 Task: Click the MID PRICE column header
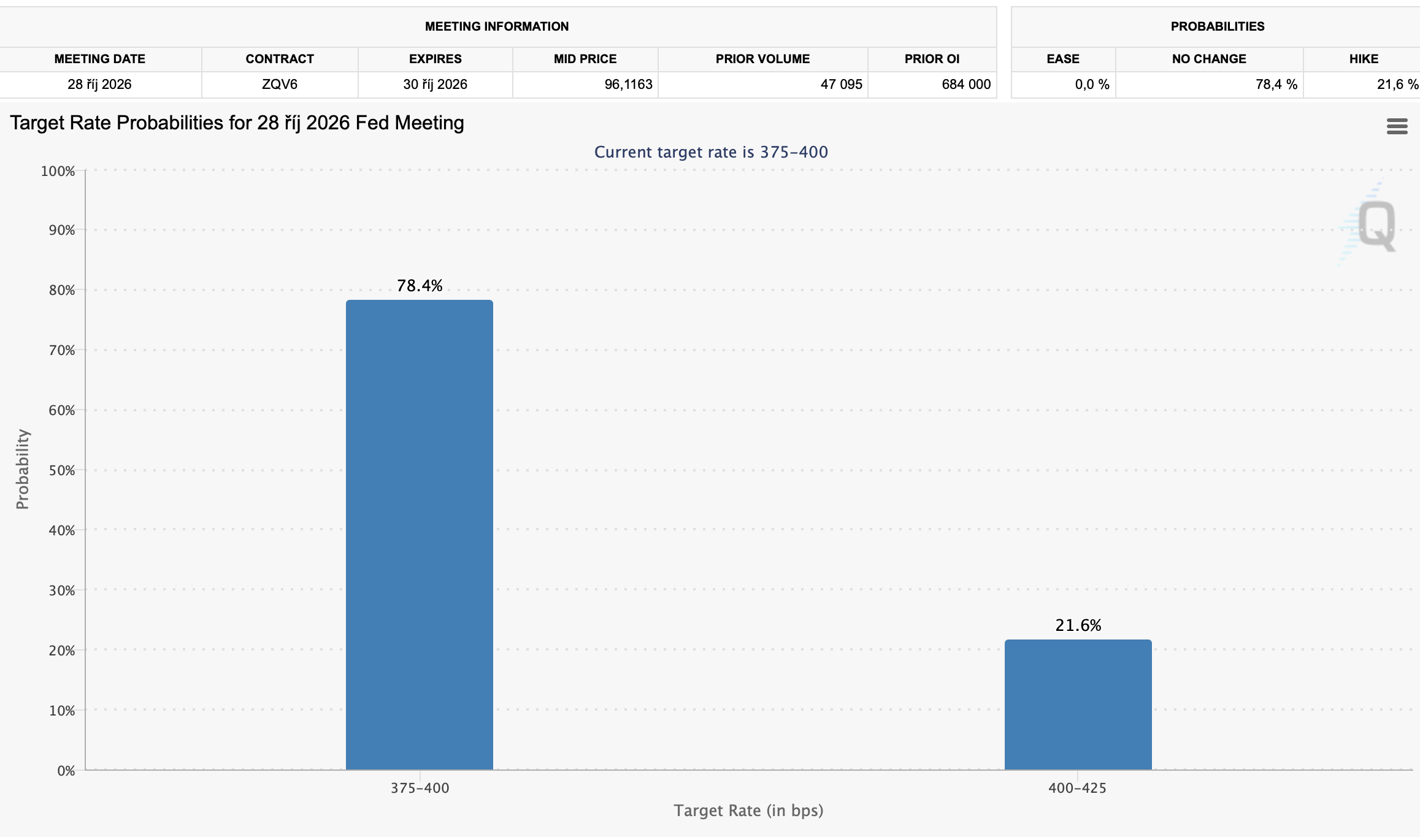point(585,59)
